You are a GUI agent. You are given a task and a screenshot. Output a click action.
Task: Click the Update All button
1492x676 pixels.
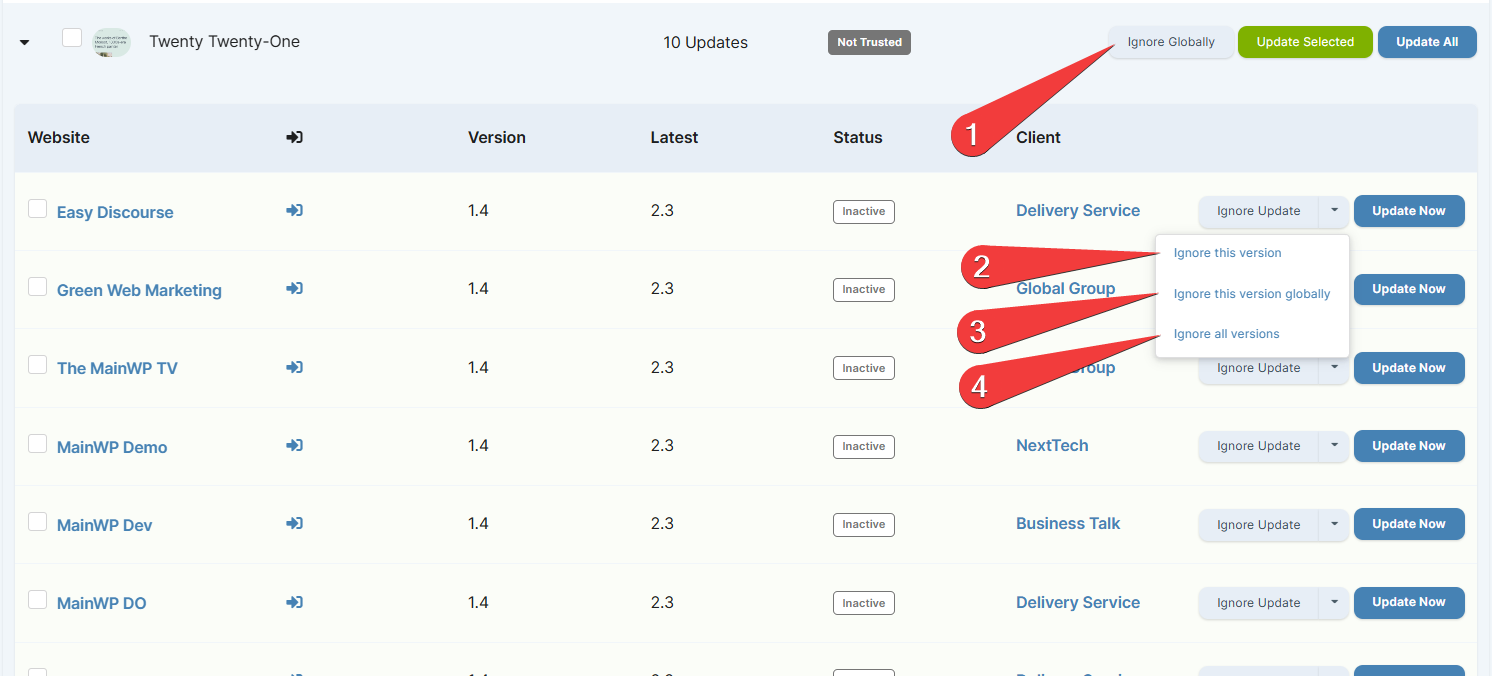point(1427,42)
